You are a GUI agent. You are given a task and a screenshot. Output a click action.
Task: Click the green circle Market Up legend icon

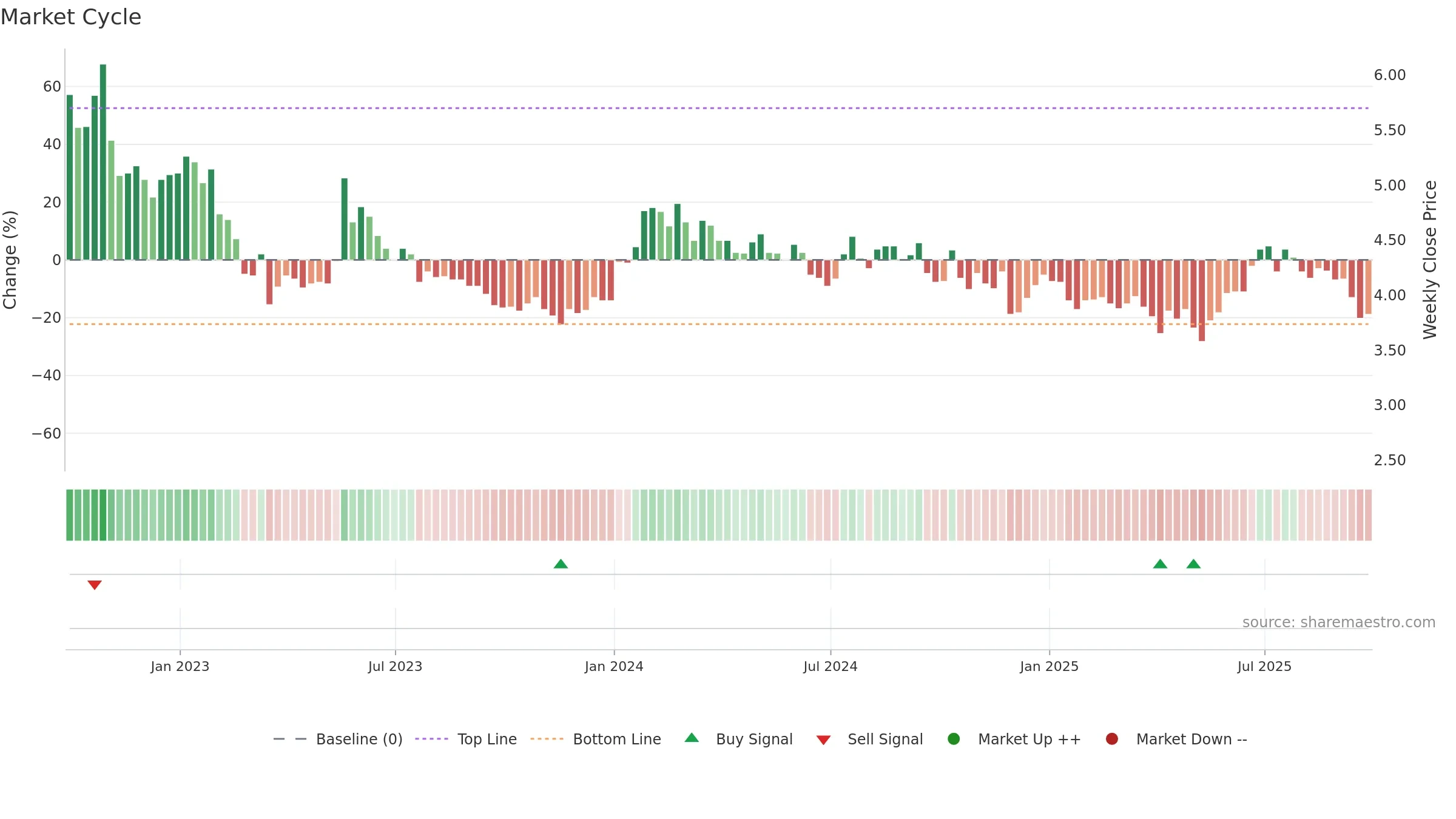pyautogui.click(x=954, y=739)
